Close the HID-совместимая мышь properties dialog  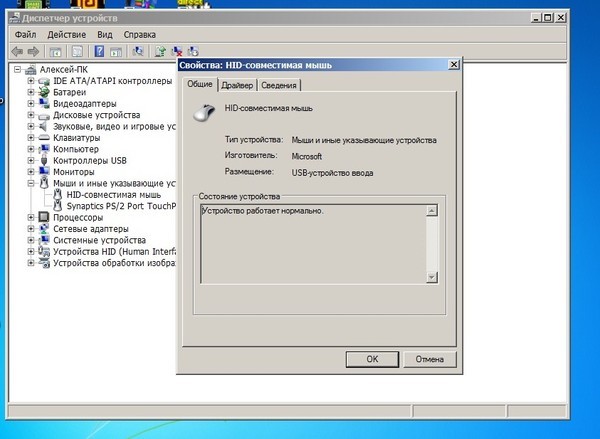453,65
